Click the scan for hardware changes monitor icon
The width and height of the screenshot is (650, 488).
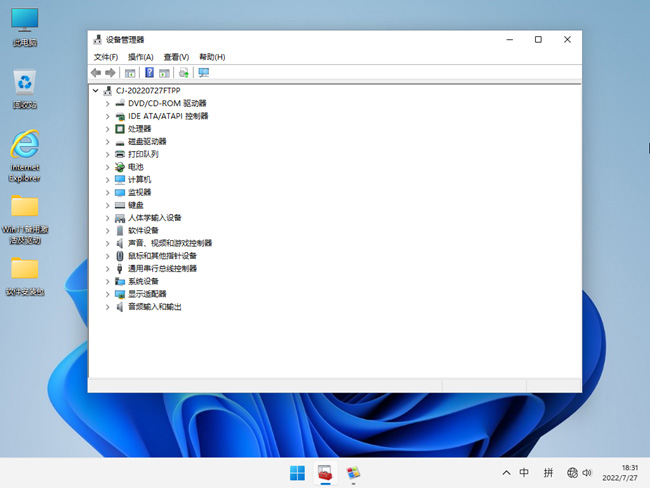coord(204,73)
